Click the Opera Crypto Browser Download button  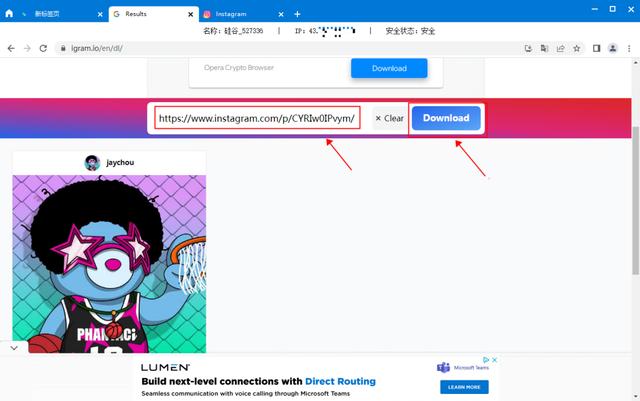[x=389, y=68]
